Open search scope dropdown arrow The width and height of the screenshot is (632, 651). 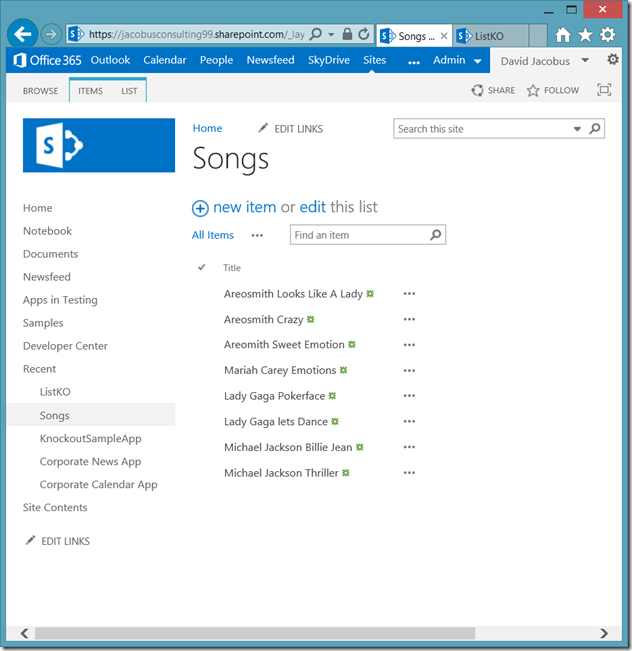(x=577, y=129)
